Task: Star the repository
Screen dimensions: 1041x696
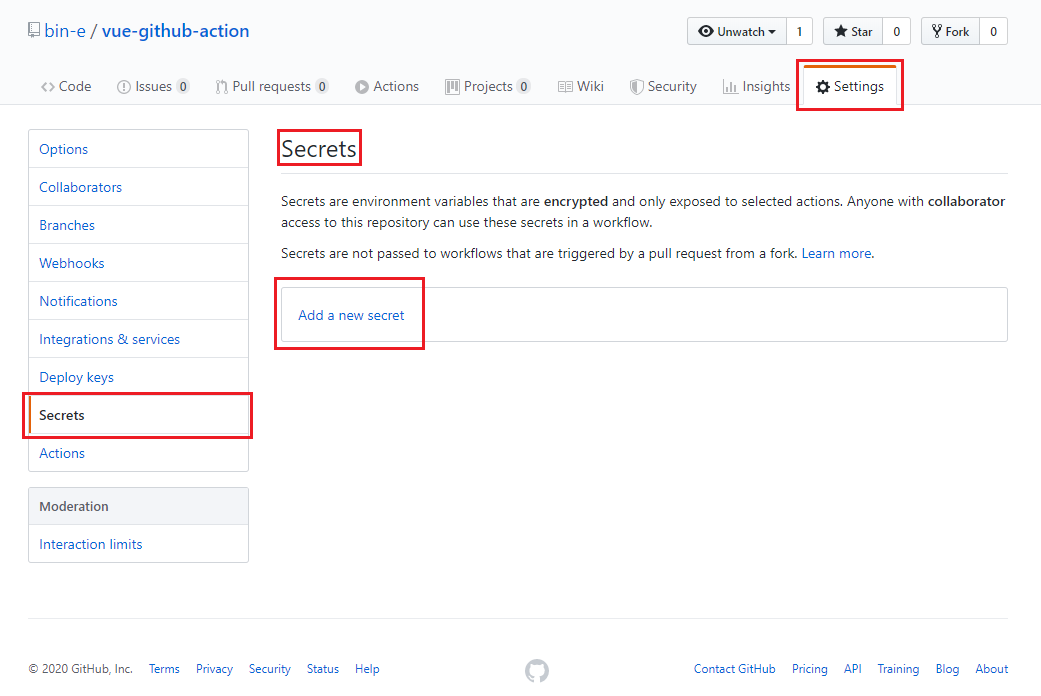Action: pos(853,31)
